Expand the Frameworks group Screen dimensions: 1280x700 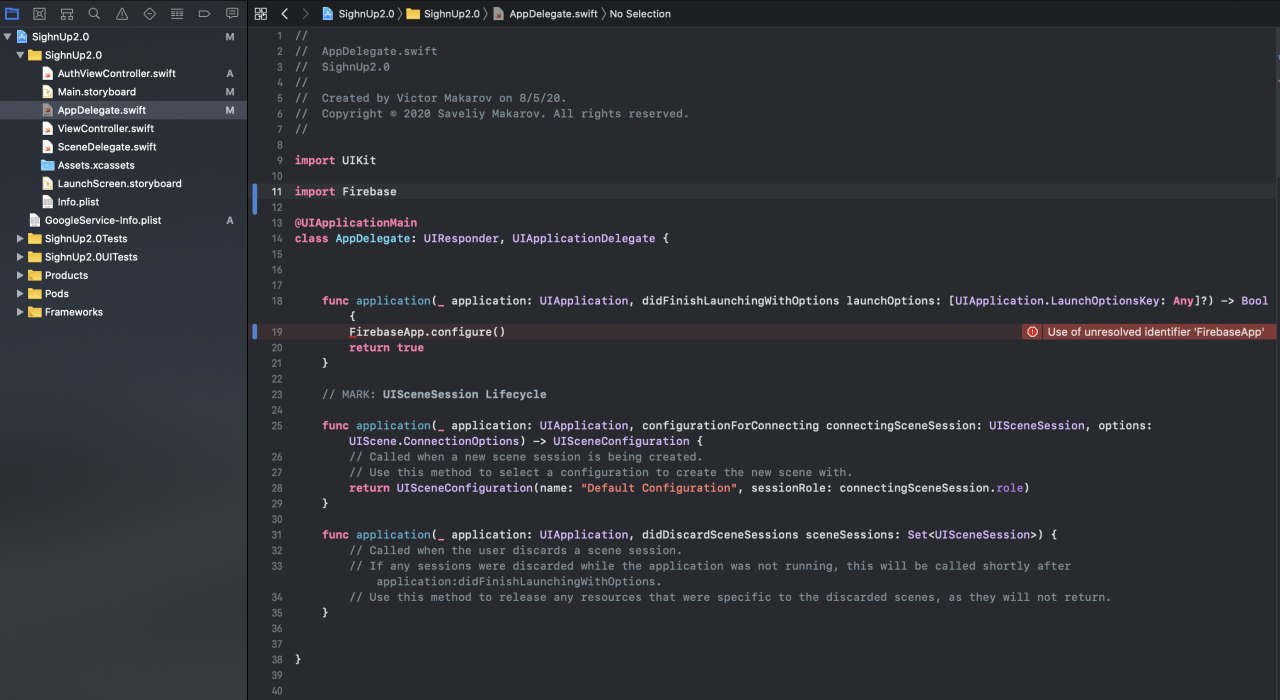click(x=21, y=312)
